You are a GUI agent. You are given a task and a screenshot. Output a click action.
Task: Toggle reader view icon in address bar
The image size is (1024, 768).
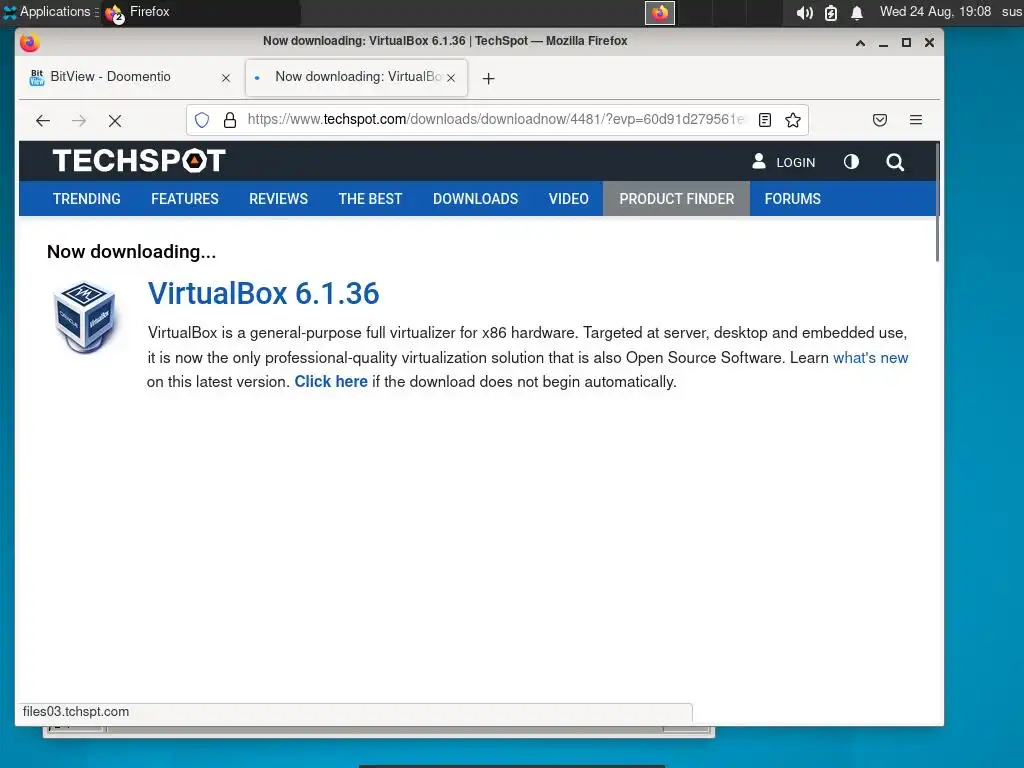[765, 120]
